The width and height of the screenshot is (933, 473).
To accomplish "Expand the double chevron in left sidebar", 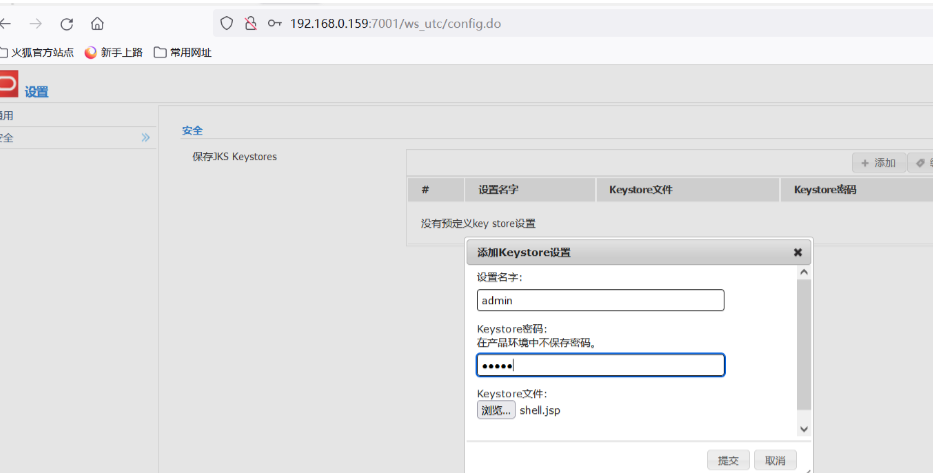I will [x=145, y=138].
